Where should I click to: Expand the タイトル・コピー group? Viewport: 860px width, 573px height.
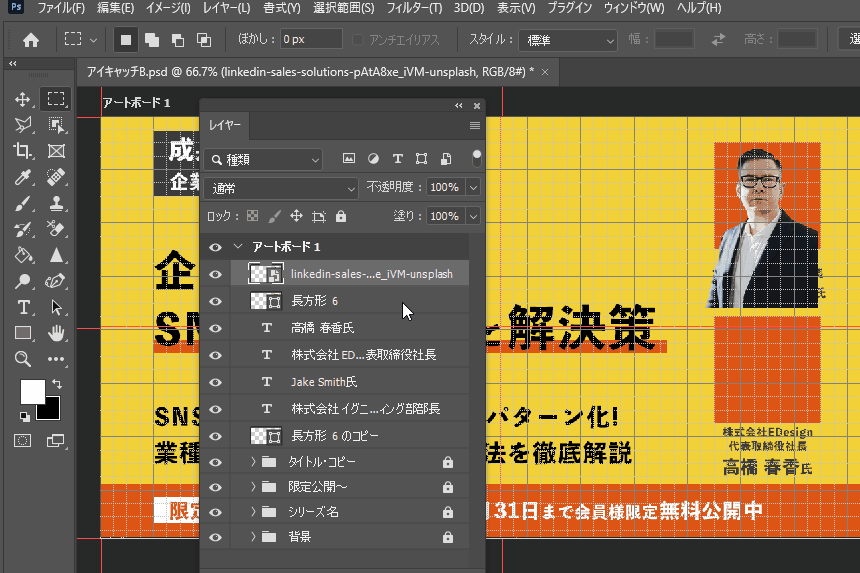coord(253,462)
